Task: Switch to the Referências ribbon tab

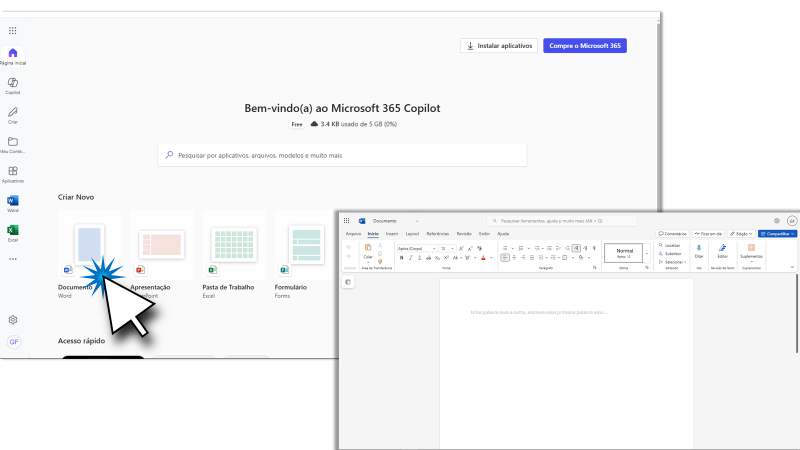Action: click(x=438, y=234)
